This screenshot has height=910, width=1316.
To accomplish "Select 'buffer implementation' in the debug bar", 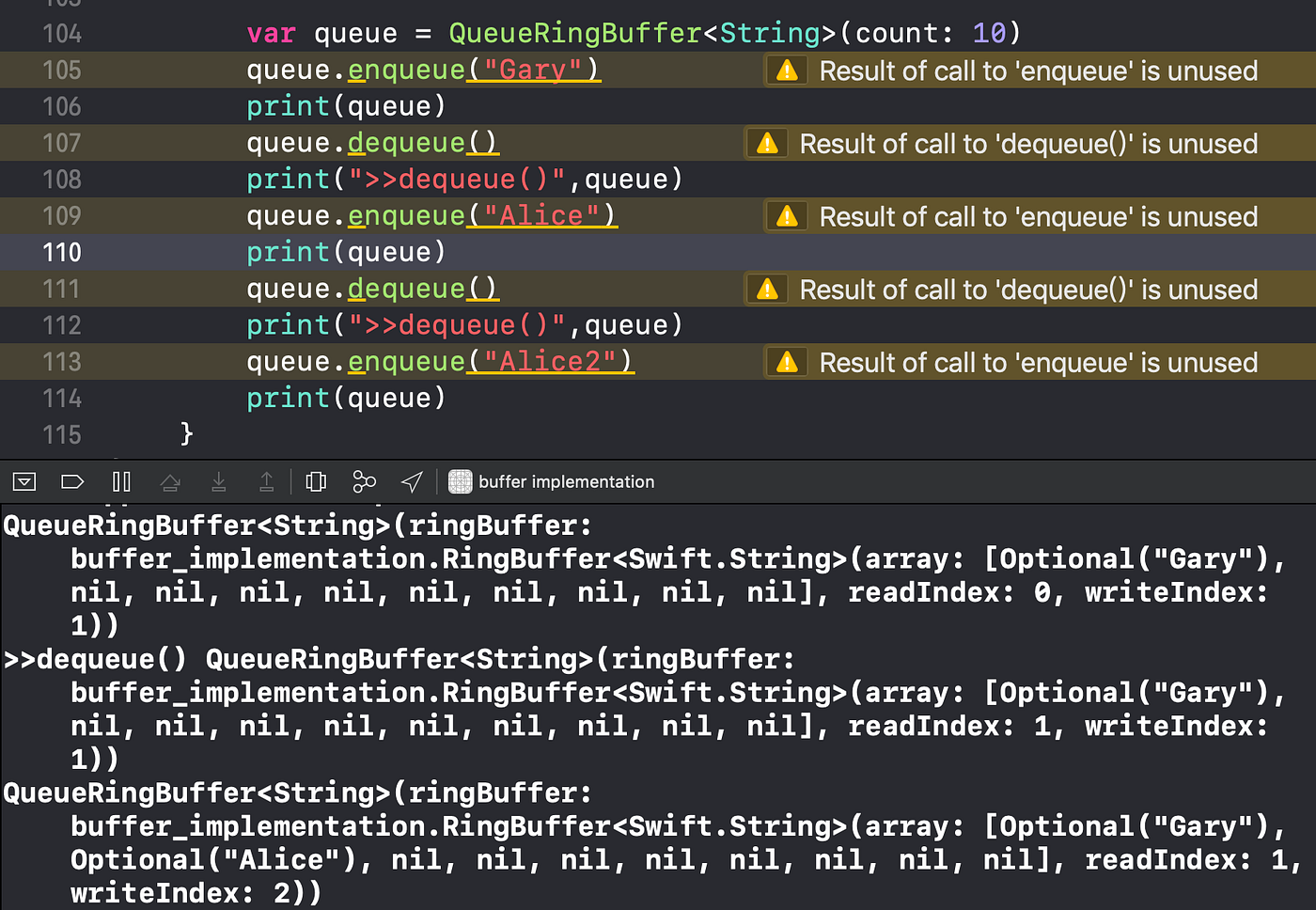I will point(566,481).
